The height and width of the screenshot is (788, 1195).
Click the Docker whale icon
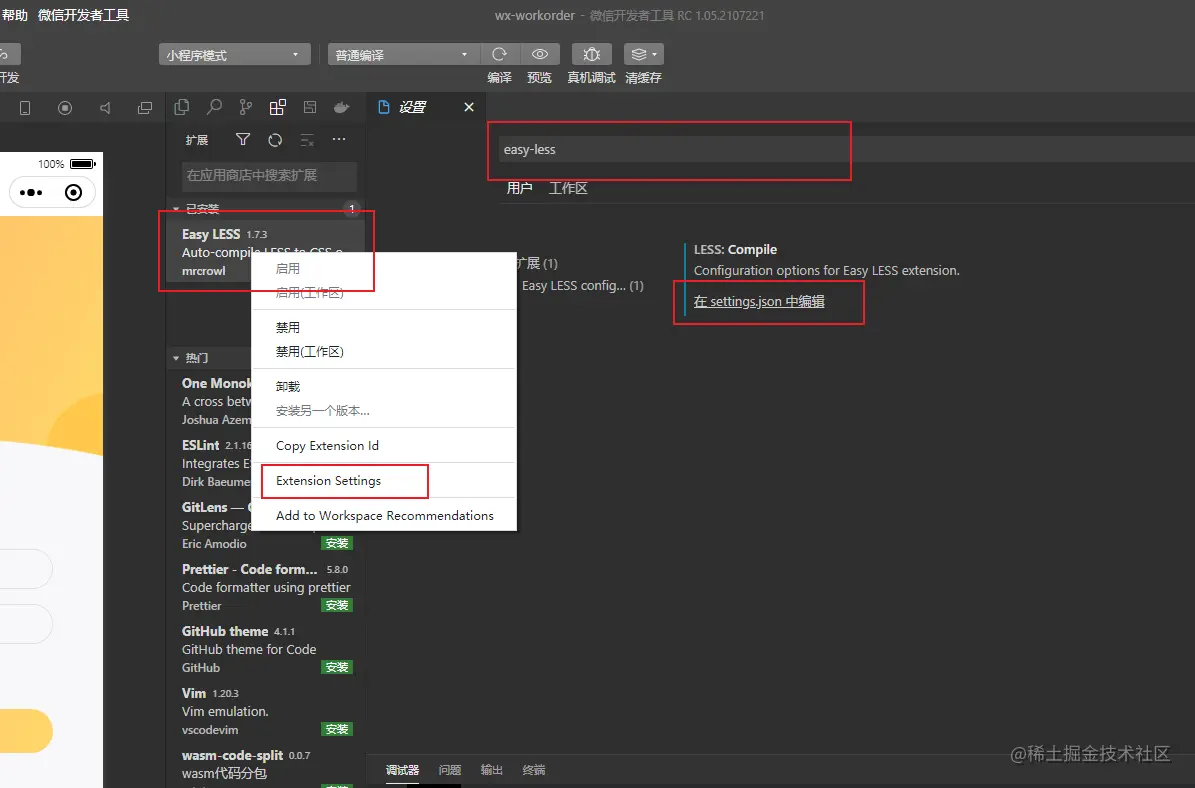341,107
